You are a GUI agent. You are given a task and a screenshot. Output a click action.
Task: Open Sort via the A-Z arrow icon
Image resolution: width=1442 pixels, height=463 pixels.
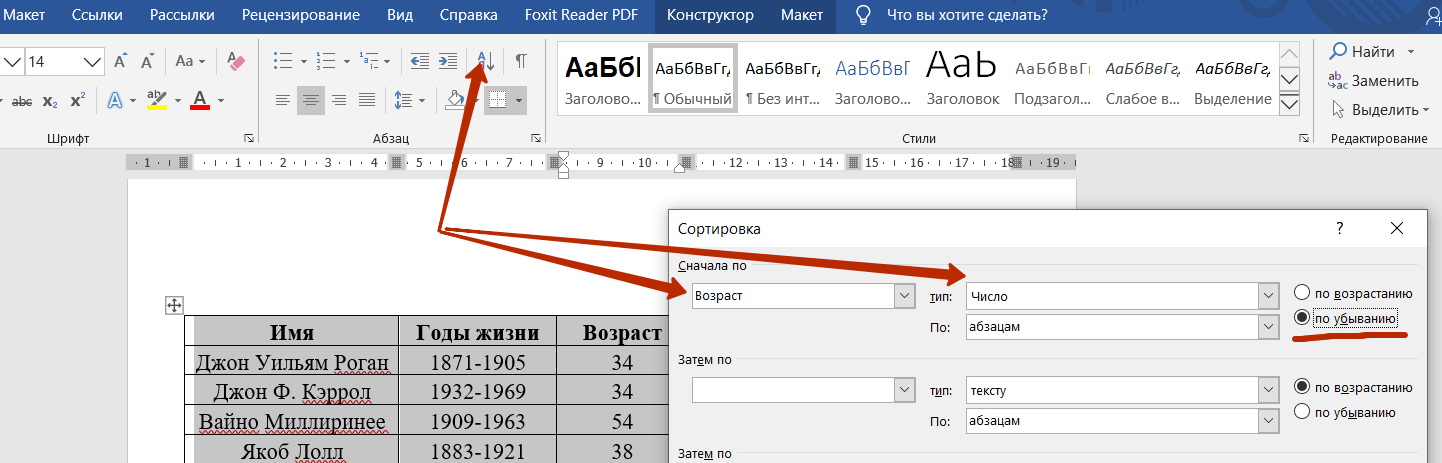coord(486,61)
